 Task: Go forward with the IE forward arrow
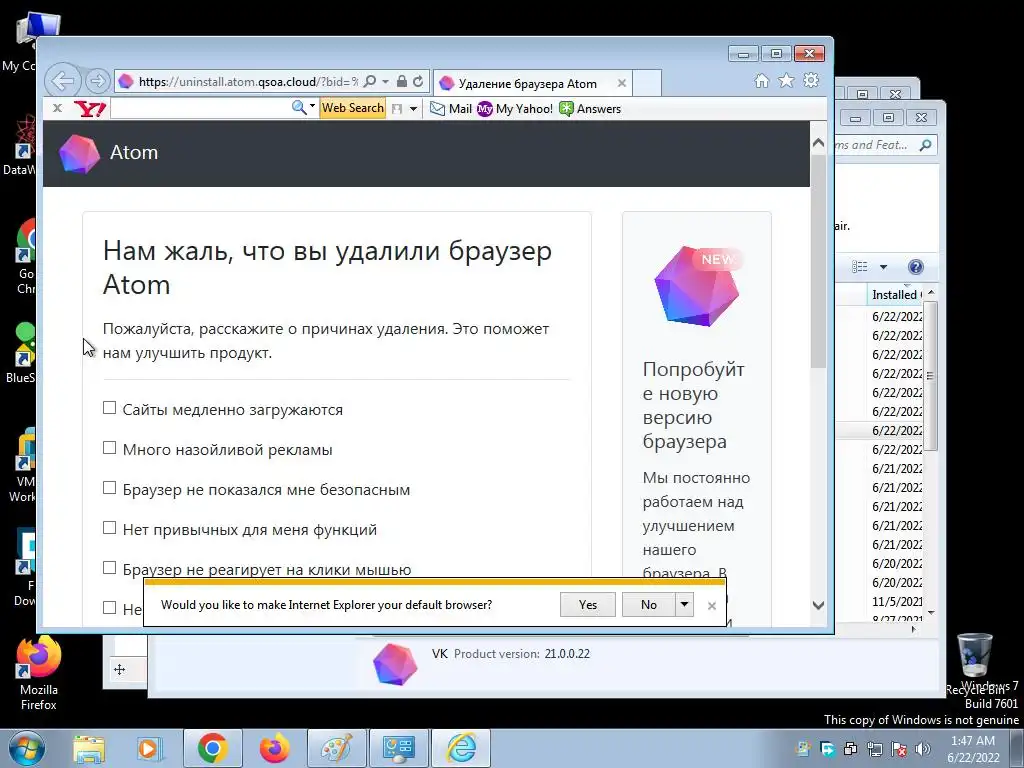pyautogui.click(x=97, y=82)
